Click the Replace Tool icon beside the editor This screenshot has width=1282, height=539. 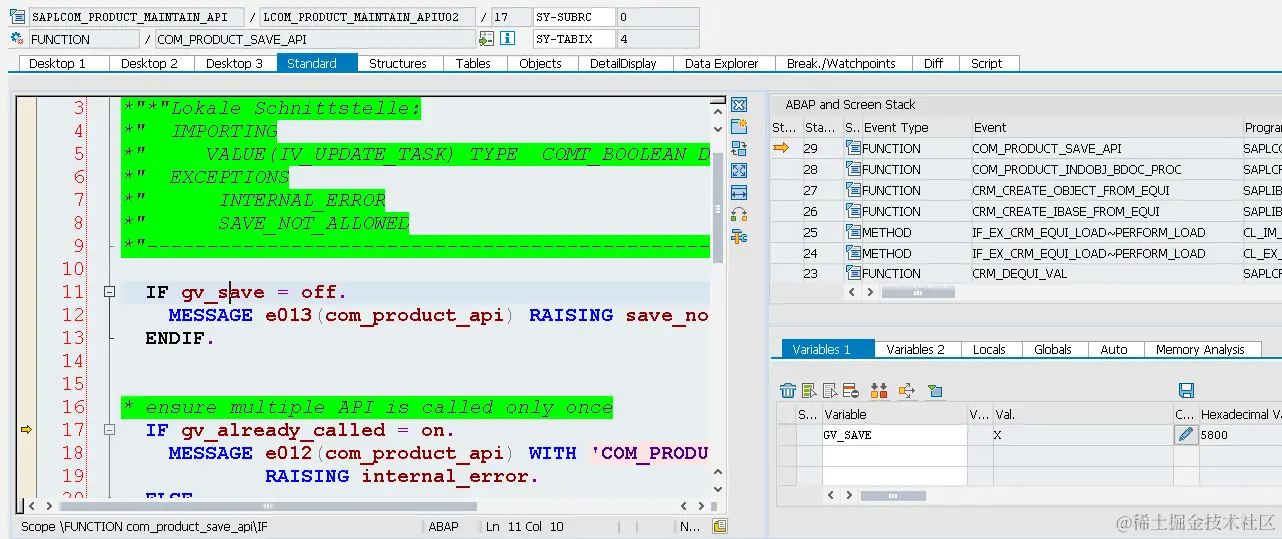[739, 149]
